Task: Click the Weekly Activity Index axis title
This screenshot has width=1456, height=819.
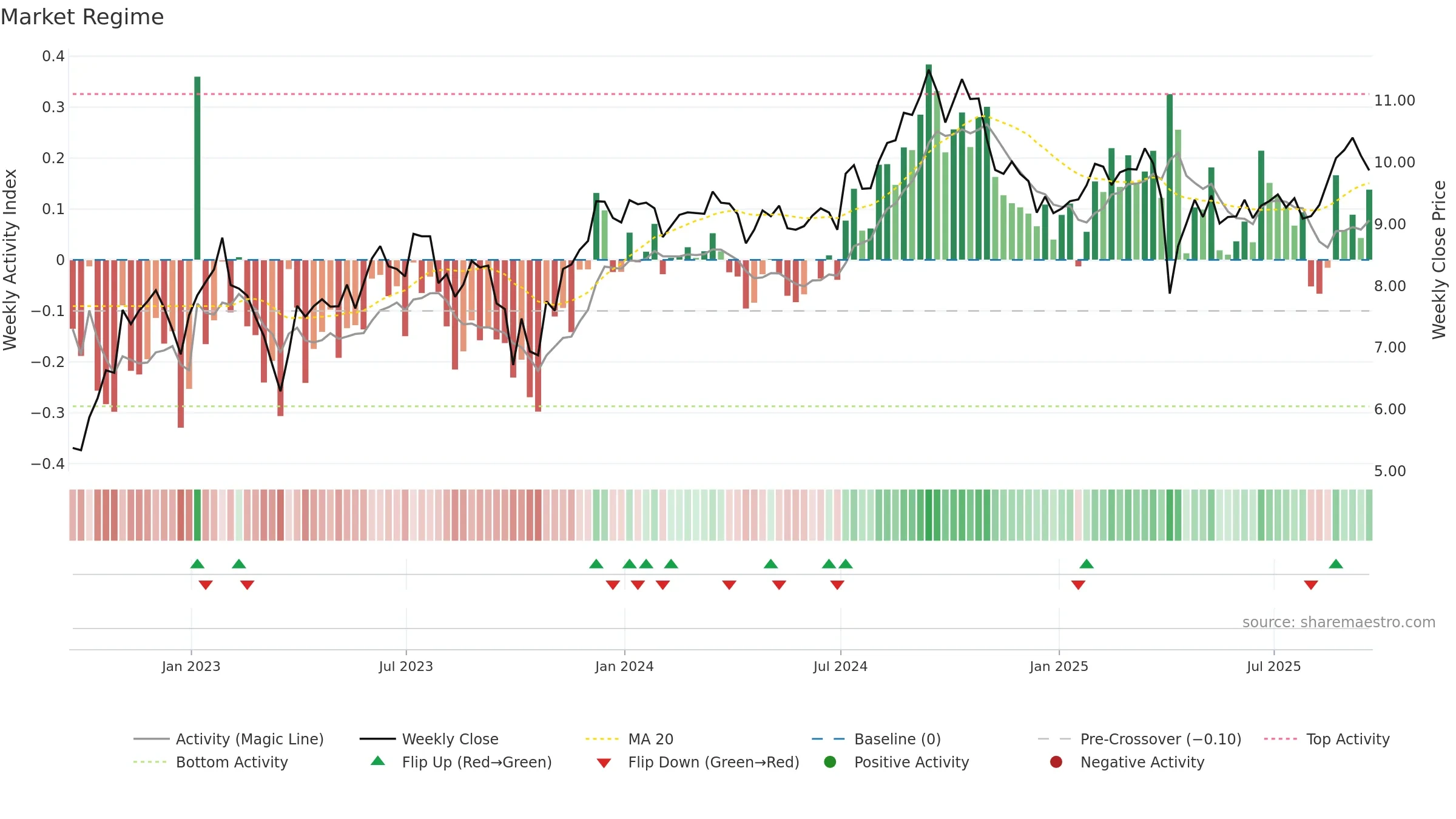Action: point(10,260)
